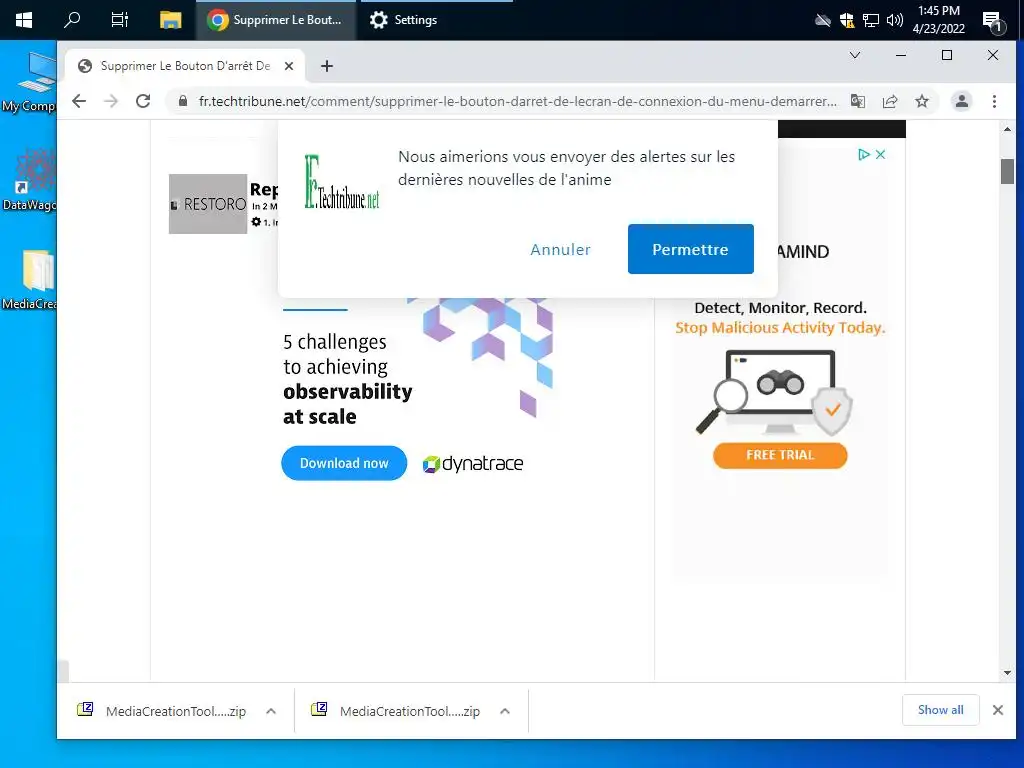The image size is (1024, 768).
Task: Click Stop Malicious Activity Today text
Action: pos(780,328)
